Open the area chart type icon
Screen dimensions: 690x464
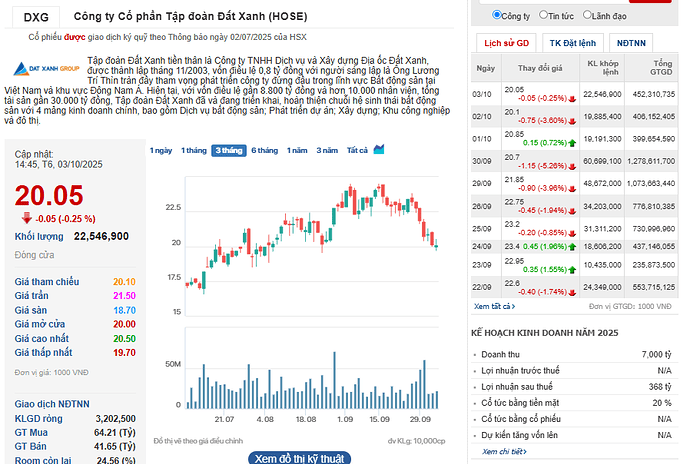pos(379,150)
